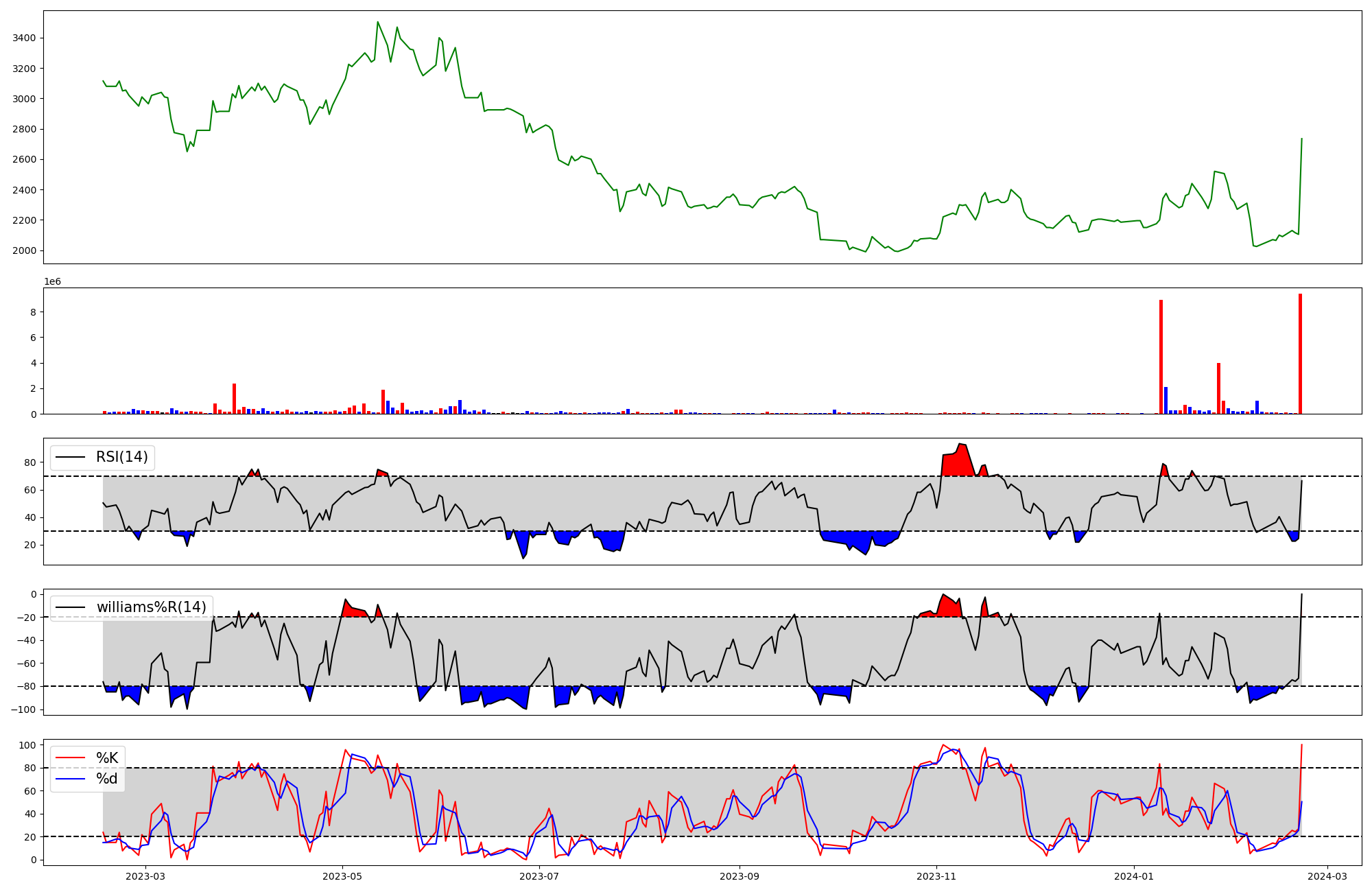Click the 2024-01 x-axis date label
This screenshot has width=1372, height=892.
1134,876
